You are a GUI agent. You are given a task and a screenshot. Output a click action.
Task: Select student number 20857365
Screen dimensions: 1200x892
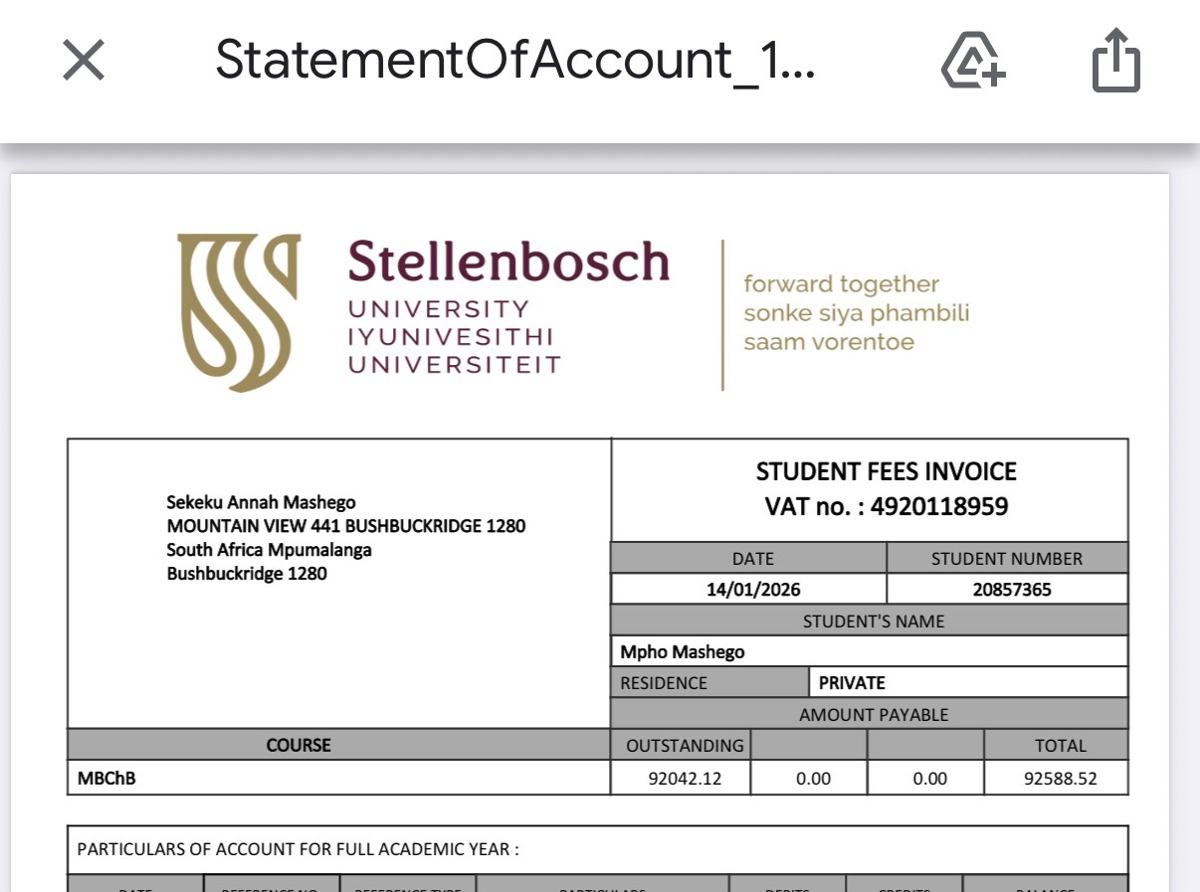click(1012, 590)
